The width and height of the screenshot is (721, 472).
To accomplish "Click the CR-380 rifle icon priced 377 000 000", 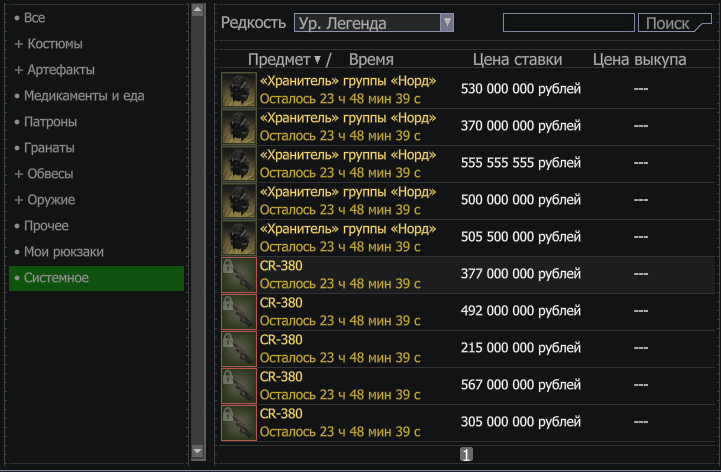I will [239, 275].
